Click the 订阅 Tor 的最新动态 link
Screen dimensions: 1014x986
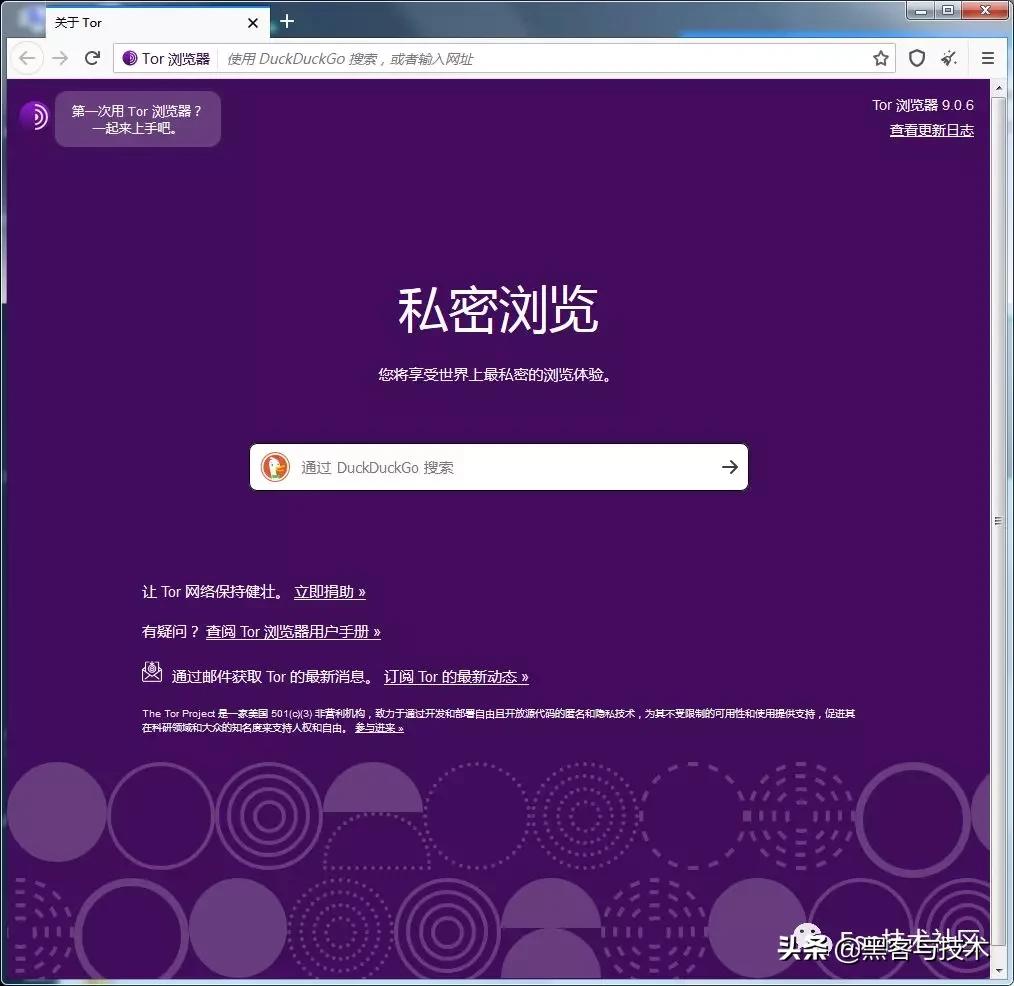[457, 676]
